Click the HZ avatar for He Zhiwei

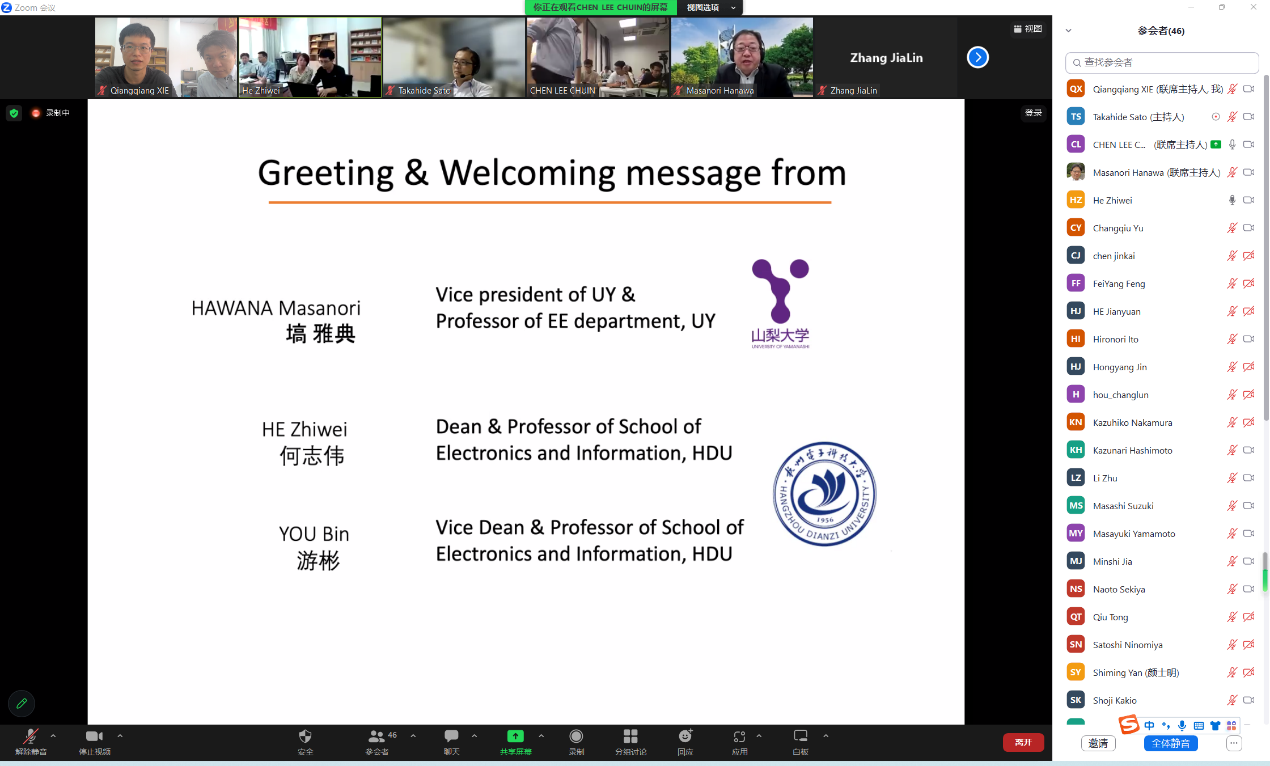point(1076,200)
